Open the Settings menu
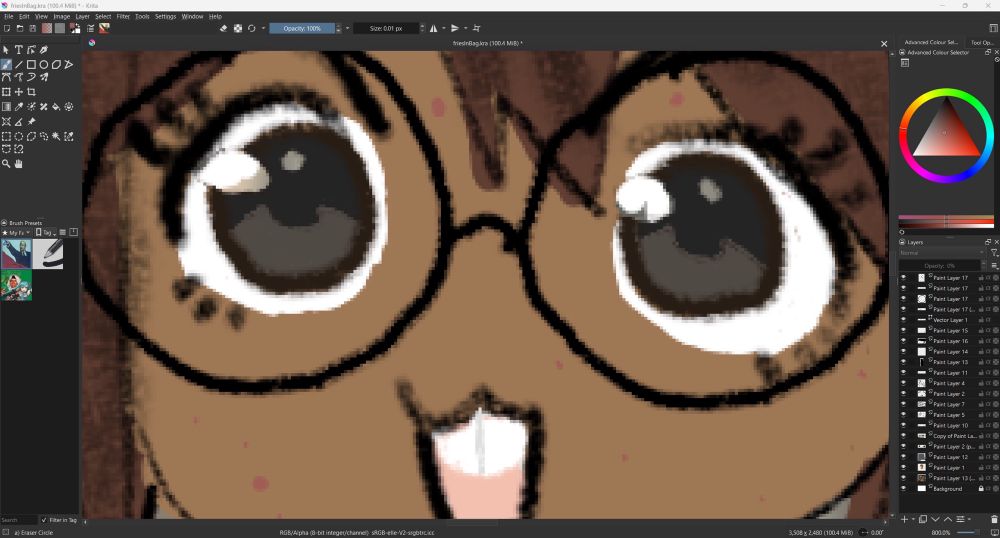1000x538 pixels. pos(165,17)
